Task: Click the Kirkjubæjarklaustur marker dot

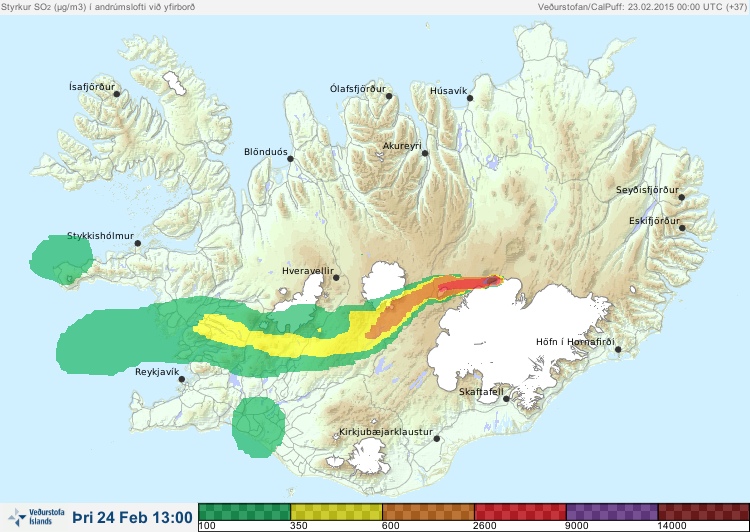Action: click(x=436, y=438)
